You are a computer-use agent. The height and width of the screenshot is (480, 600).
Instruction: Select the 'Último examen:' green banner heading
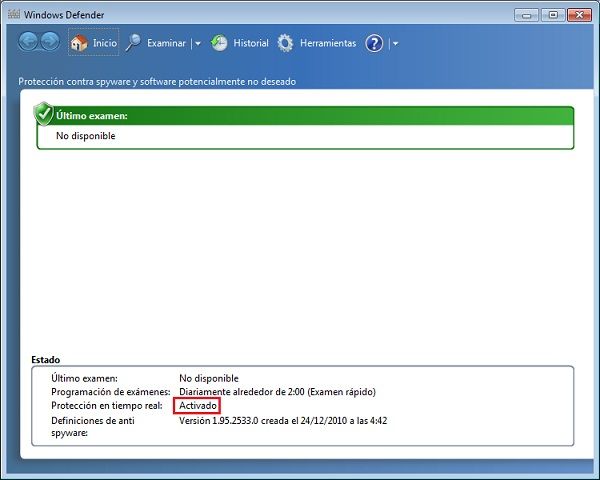(x=92, y=116)
